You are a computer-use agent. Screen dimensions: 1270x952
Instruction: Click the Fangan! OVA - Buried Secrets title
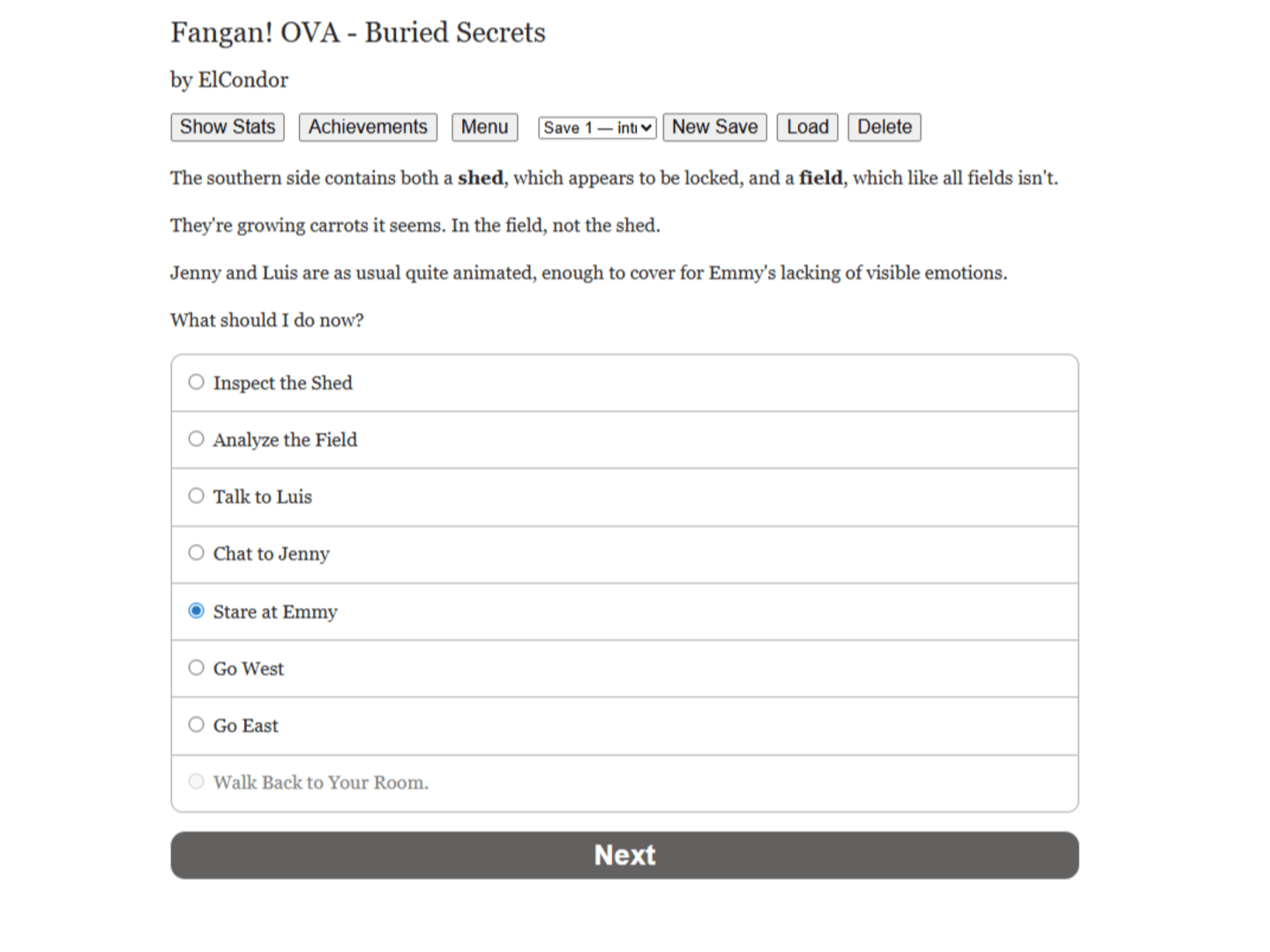tap(358, 33)
